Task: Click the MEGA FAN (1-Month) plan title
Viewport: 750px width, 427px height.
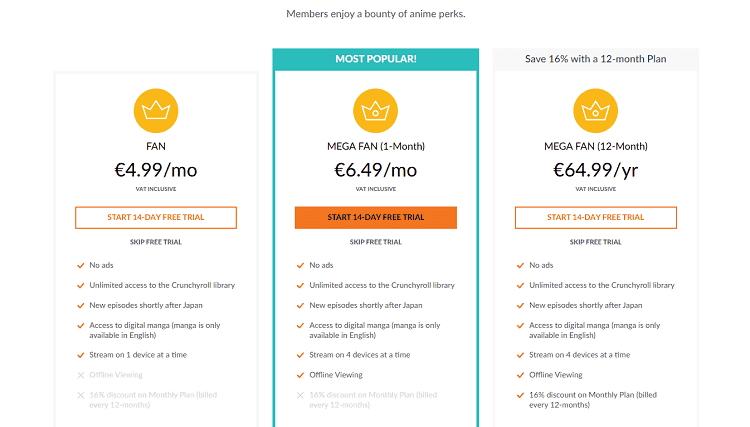Action: click(x=376, y=146)
